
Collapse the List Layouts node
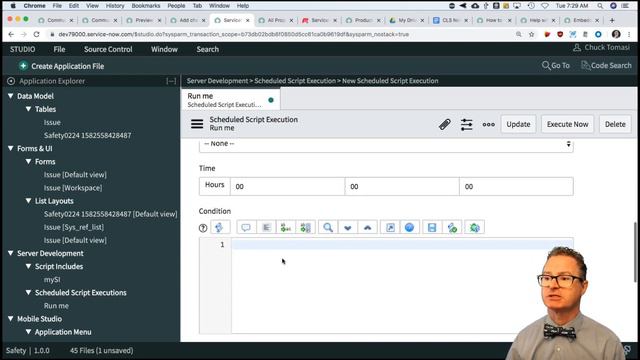click(x=28, y=200)
